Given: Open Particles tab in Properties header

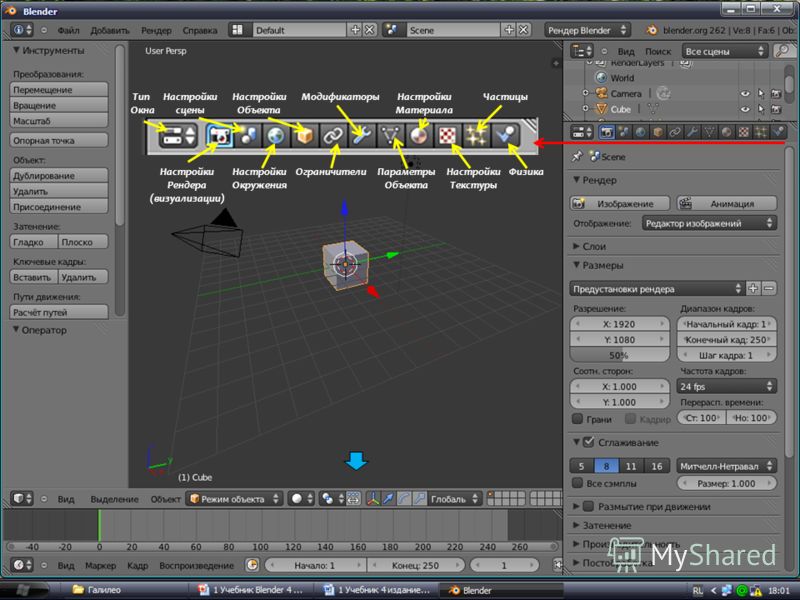Looking at the screenshot, I should tap(761, 132).
